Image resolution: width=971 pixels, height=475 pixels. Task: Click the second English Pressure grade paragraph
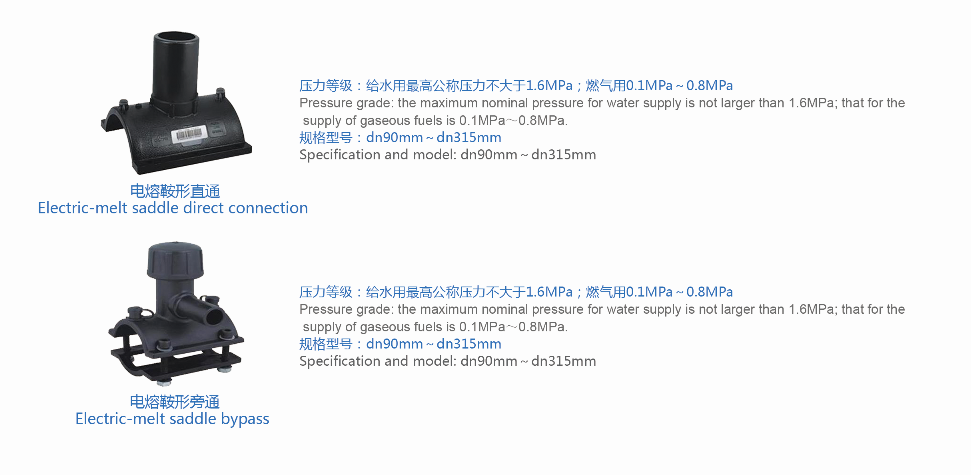pyautogui.click(x=602, y=318)
